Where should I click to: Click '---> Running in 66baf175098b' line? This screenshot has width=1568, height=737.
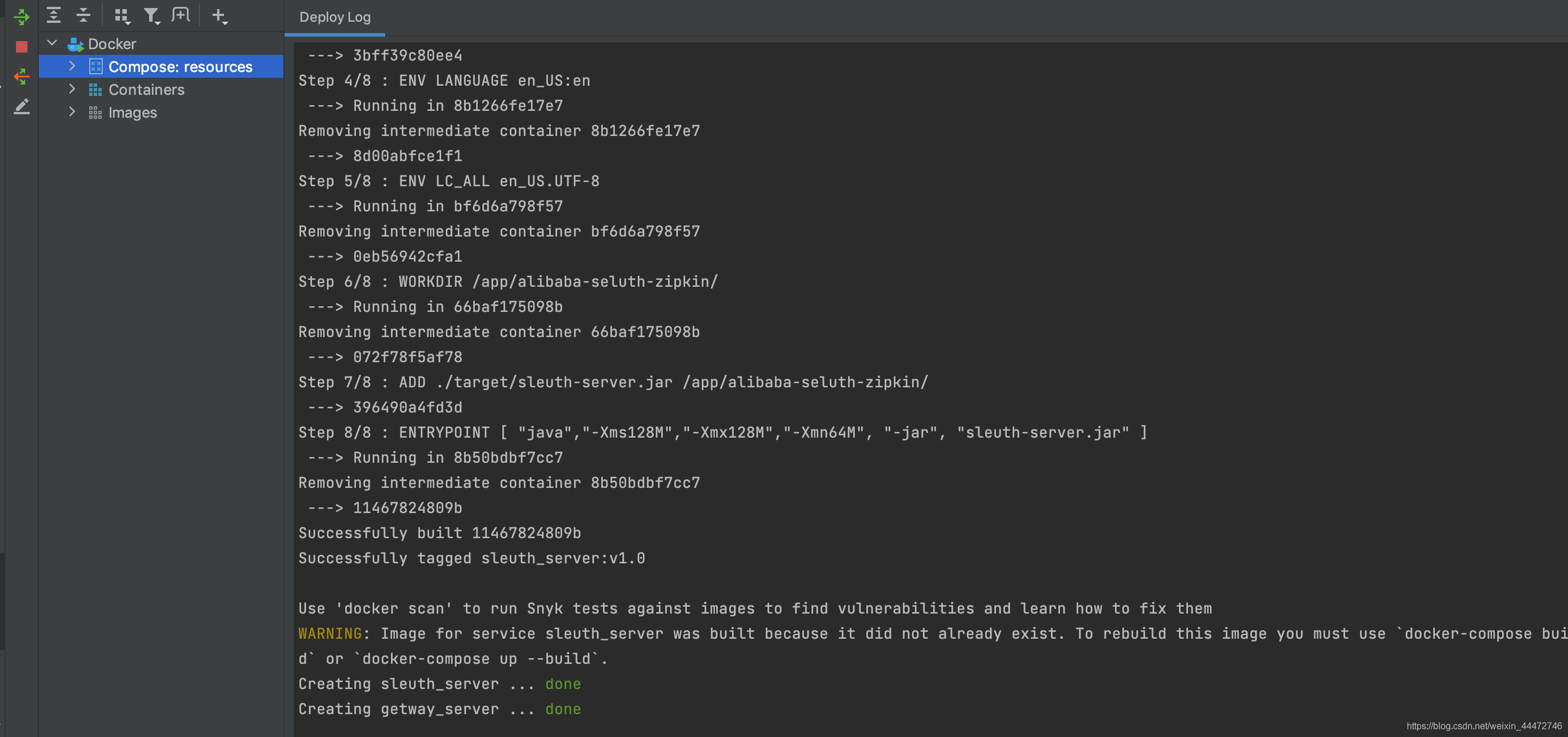(435, 307)
